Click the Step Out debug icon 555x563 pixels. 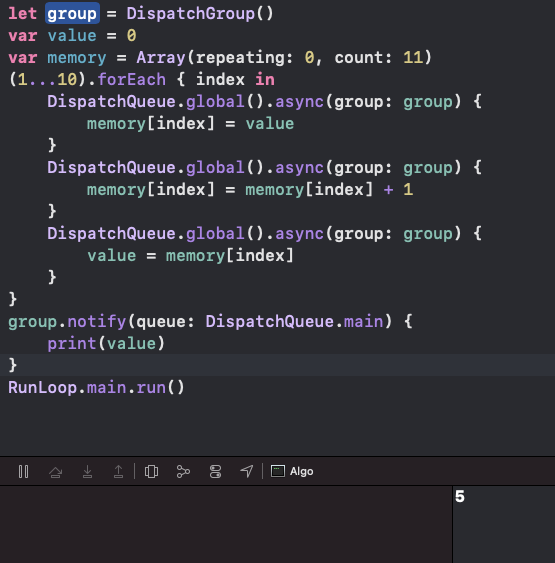118,471
